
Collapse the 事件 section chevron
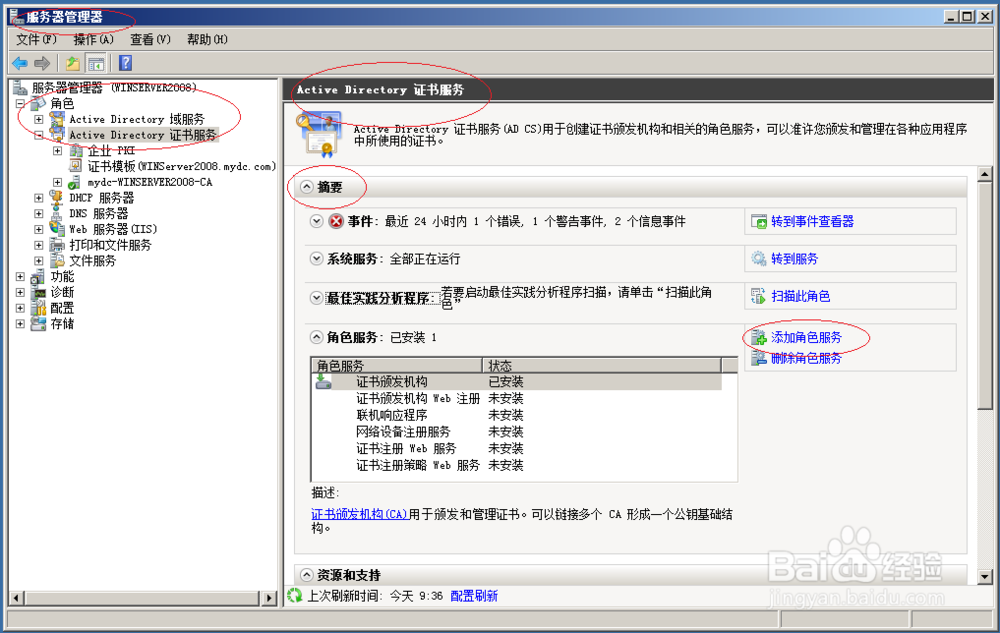point(315,221)
